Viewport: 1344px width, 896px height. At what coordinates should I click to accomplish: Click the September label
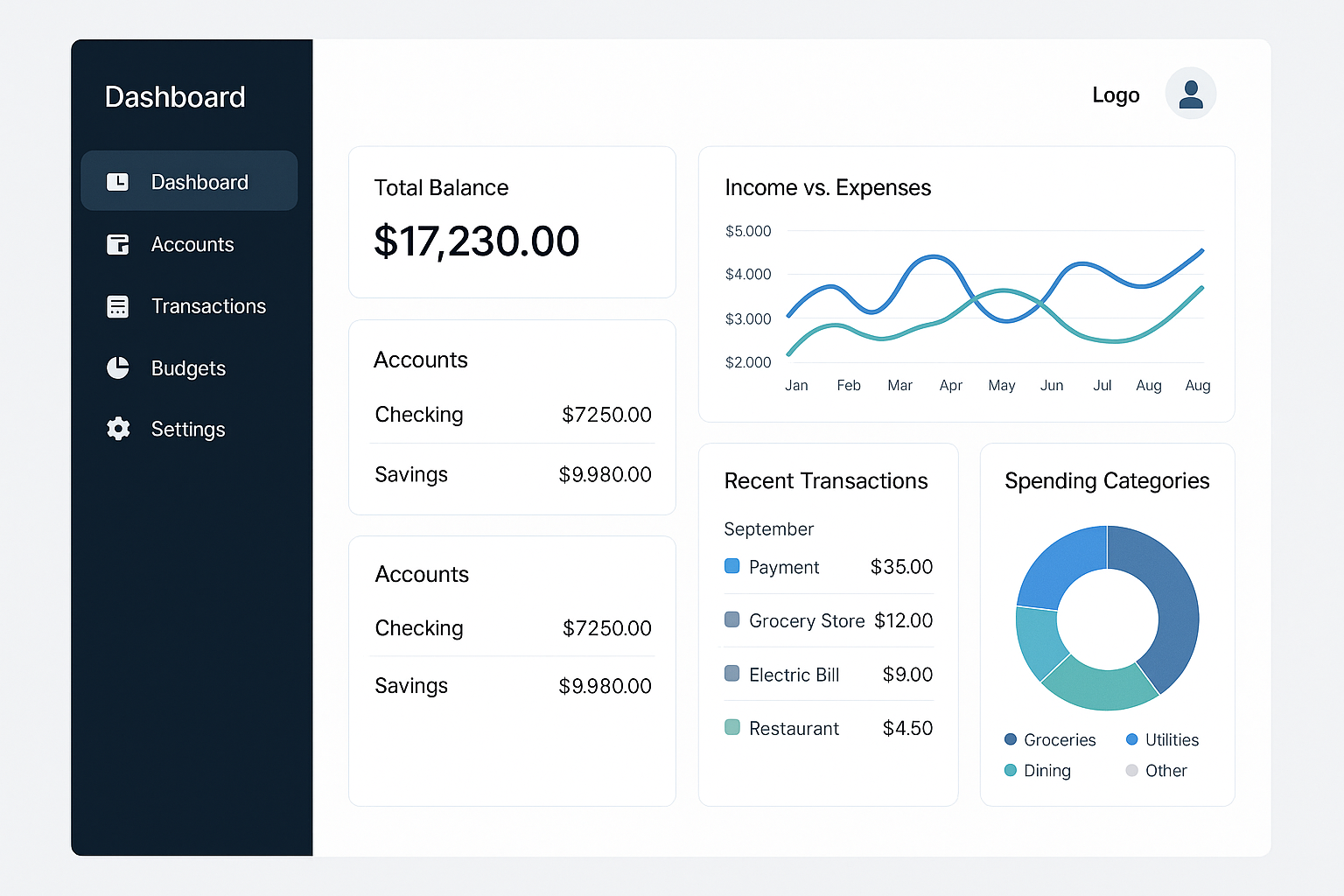click(x=769, y=529)
